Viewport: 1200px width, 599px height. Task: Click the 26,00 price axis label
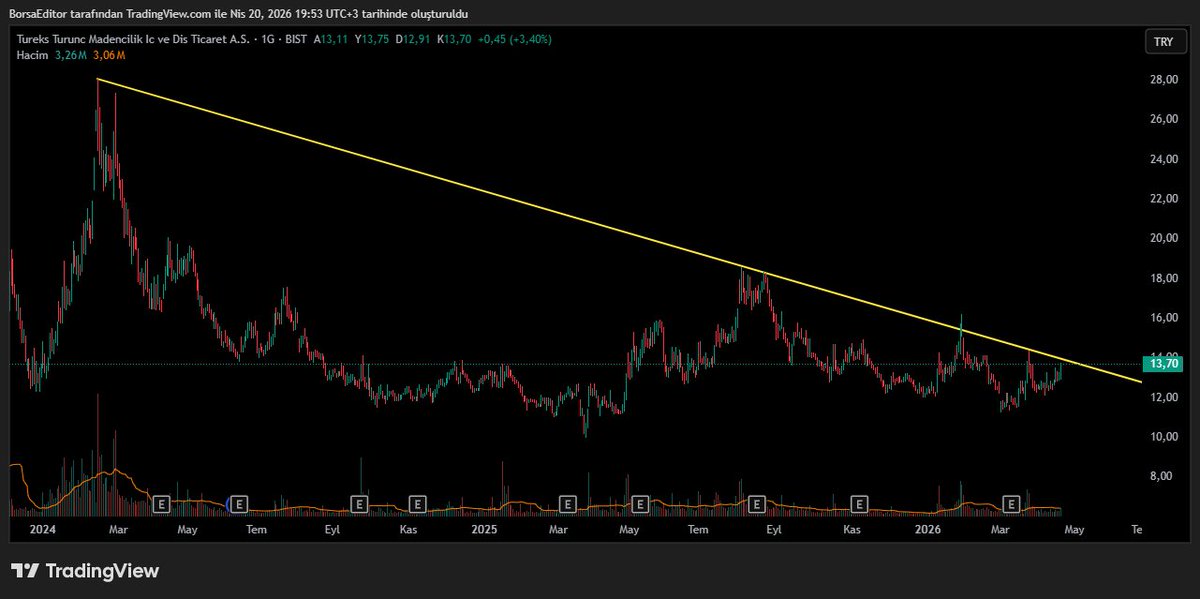1163,119
